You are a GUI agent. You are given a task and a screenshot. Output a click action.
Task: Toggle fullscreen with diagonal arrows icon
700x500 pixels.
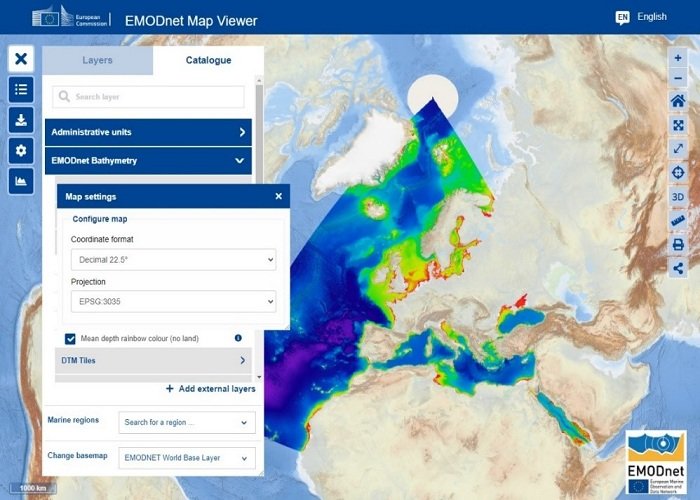(x=678, y=149)
